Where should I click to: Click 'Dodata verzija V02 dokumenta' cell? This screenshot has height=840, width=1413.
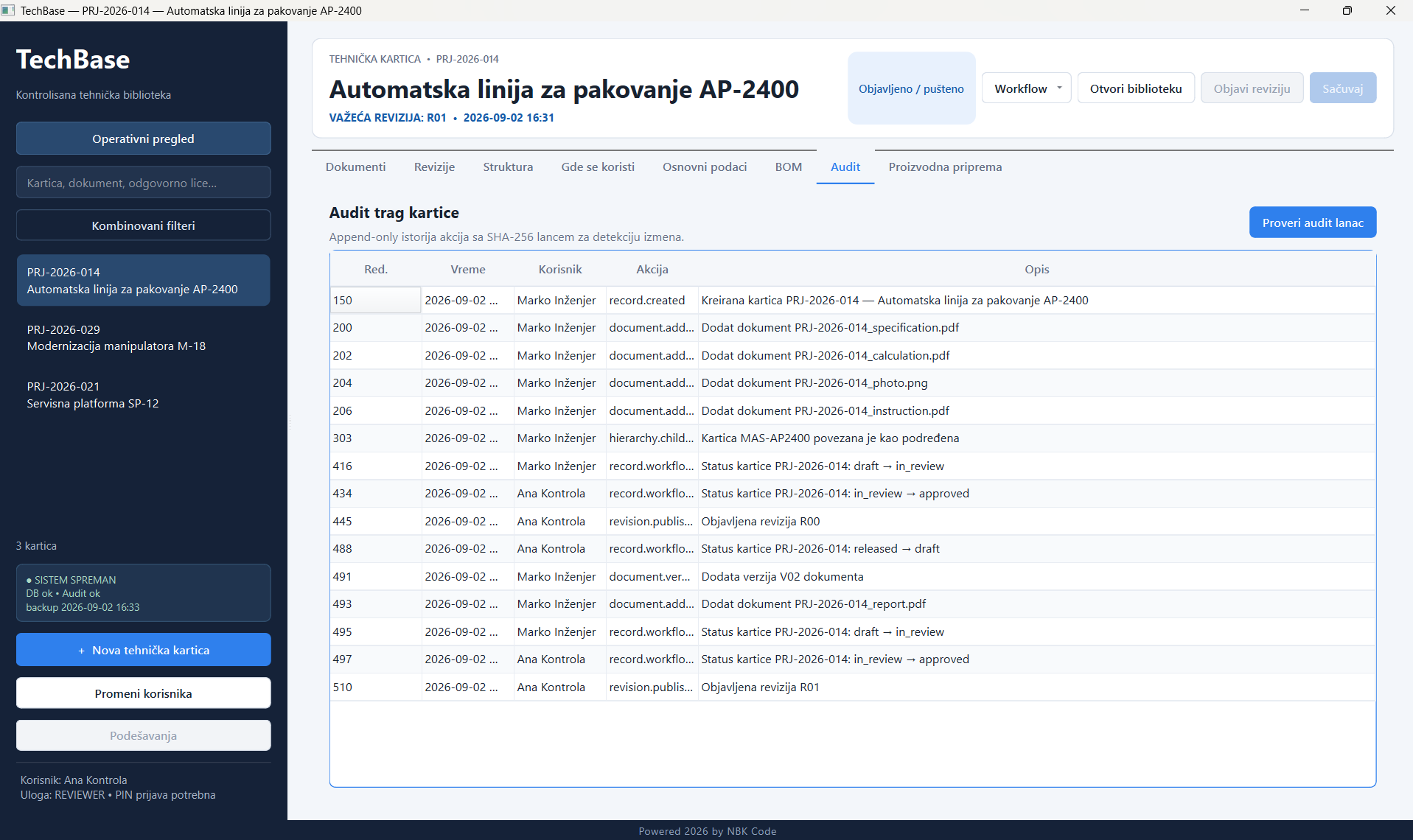tap(1036, 577)
